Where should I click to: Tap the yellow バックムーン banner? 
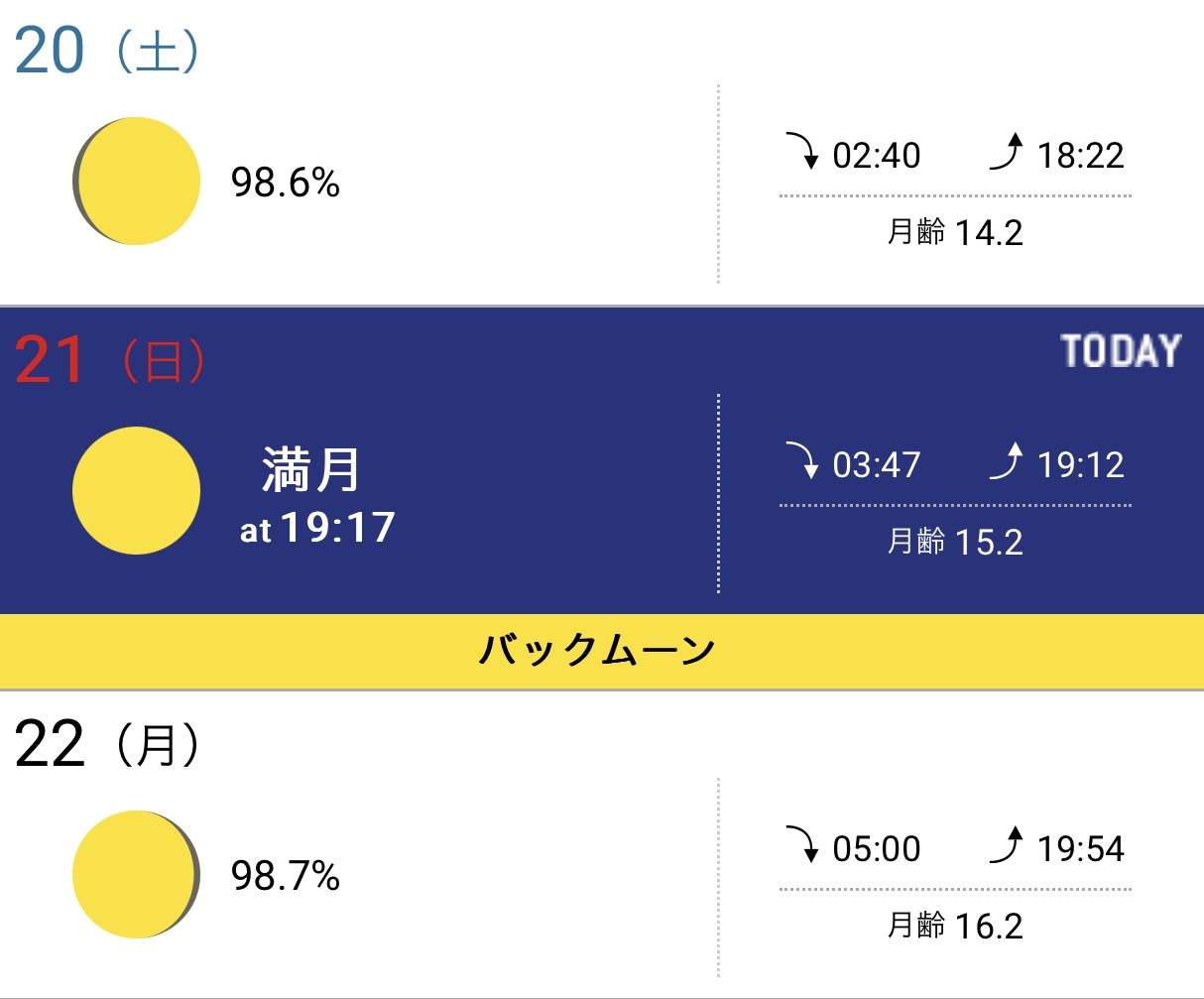coord(602,651)
